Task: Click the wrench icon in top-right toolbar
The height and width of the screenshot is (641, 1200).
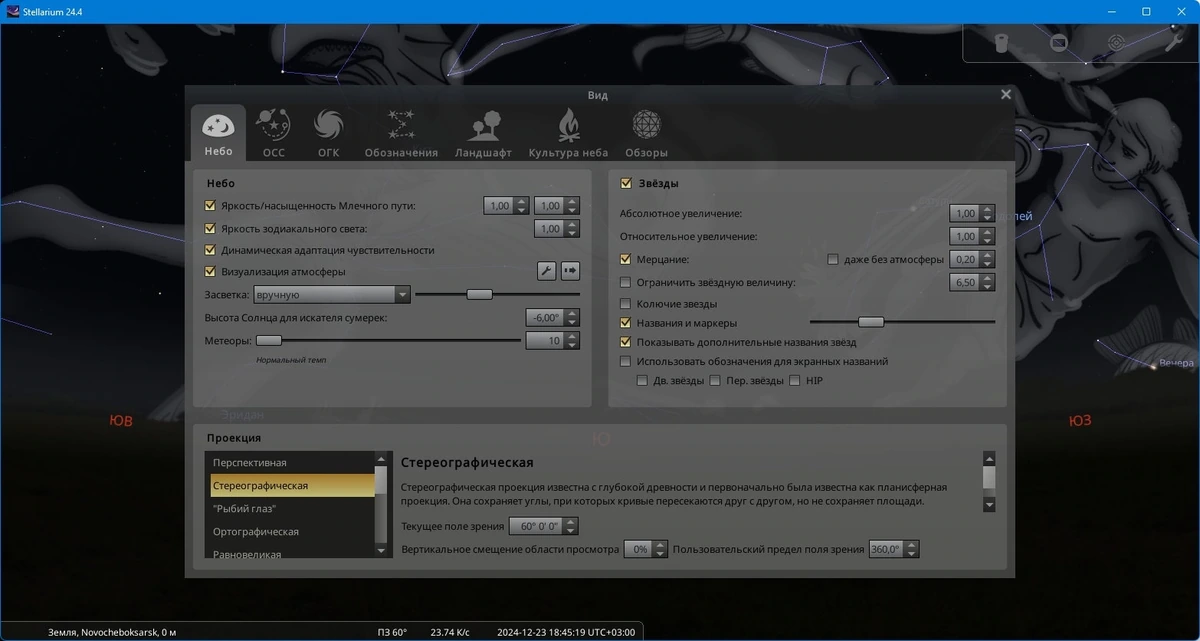Action: [x=1174, y=42]
